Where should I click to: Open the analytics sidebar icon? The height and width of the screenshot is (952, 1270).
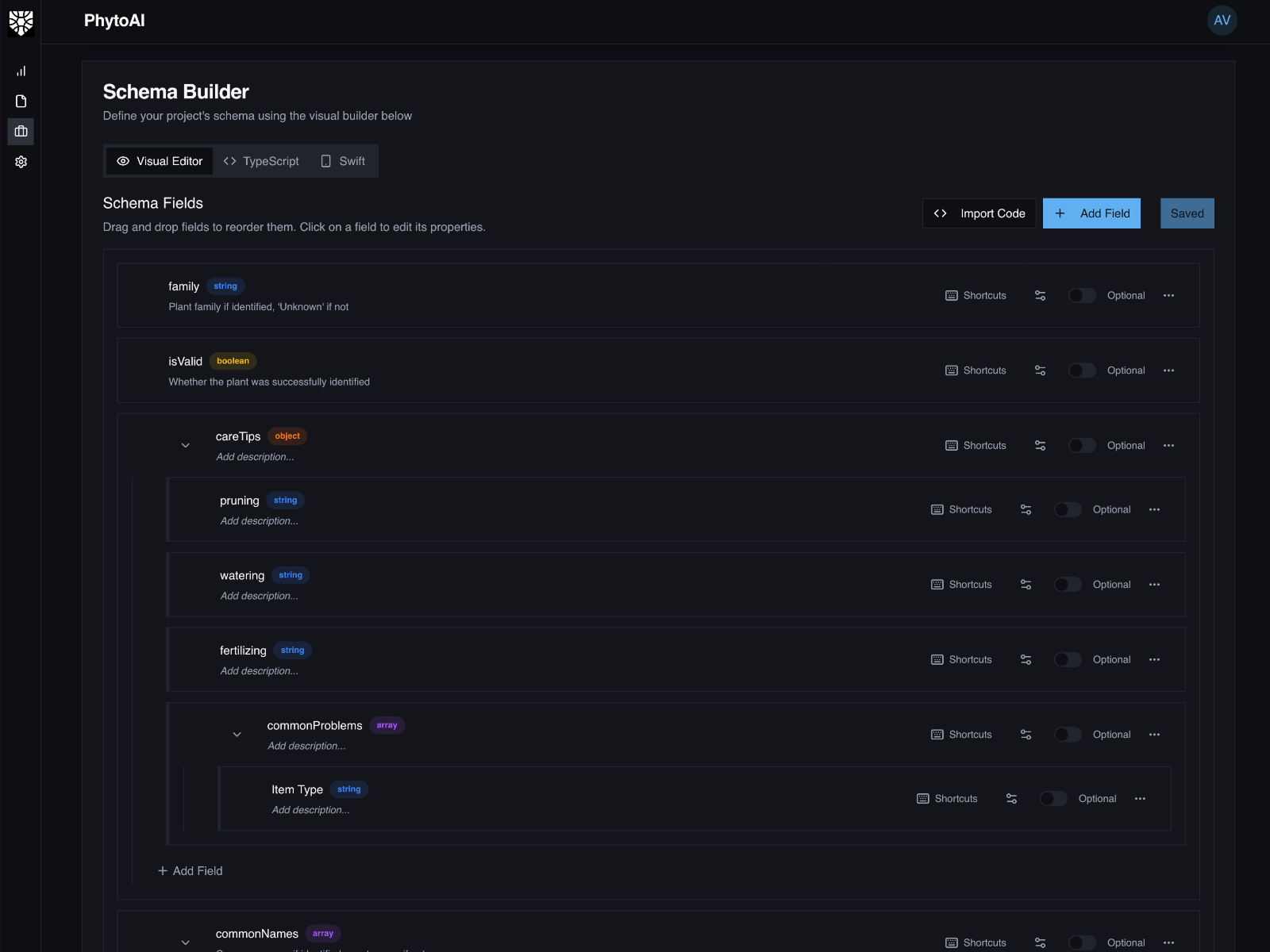coord(21,71)
